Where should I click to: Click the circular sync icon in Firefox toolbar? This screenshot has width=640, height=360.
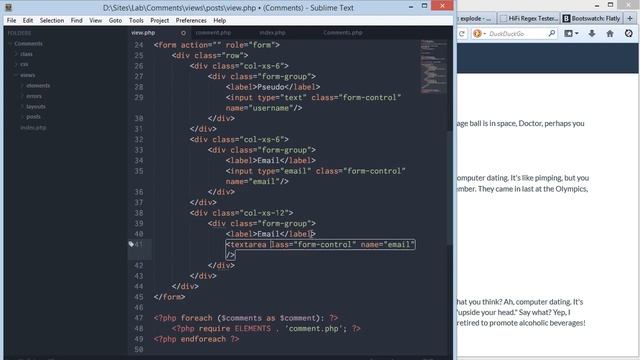(x=629, y=33)
